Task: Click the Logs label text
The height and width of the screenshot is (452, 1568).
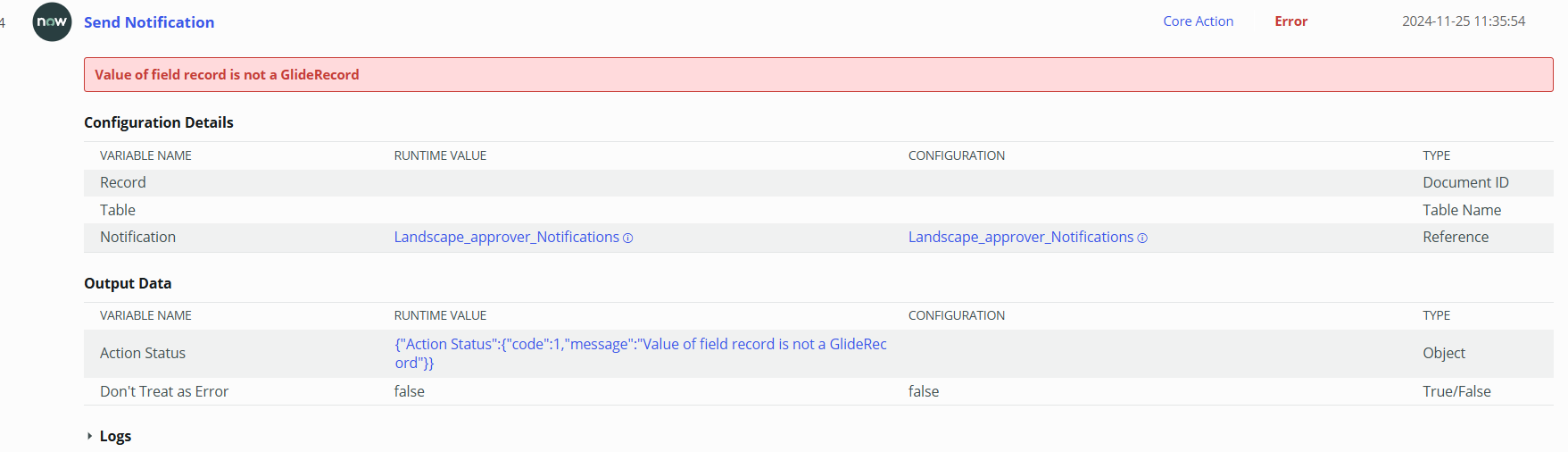Action: point(115,436)
